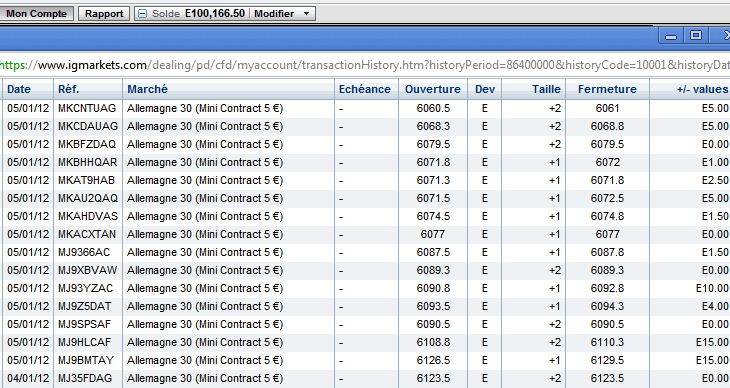Image resolution: width=730 pixels, height=388 pixels.
Task: Click closing price 6129.5
Action: pos(608,361)
